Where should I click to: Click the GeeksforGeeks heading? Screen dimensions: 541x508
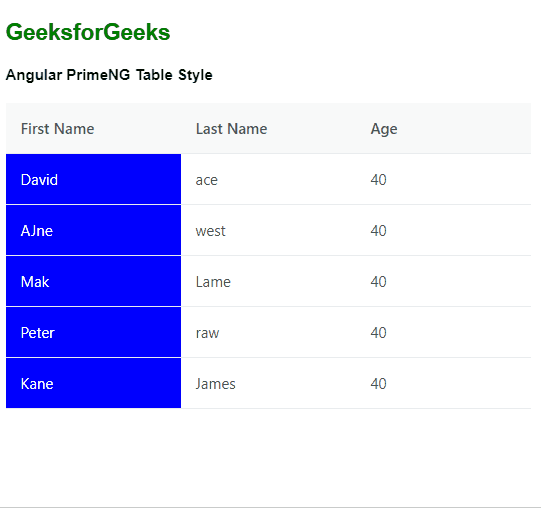[88, 32]
